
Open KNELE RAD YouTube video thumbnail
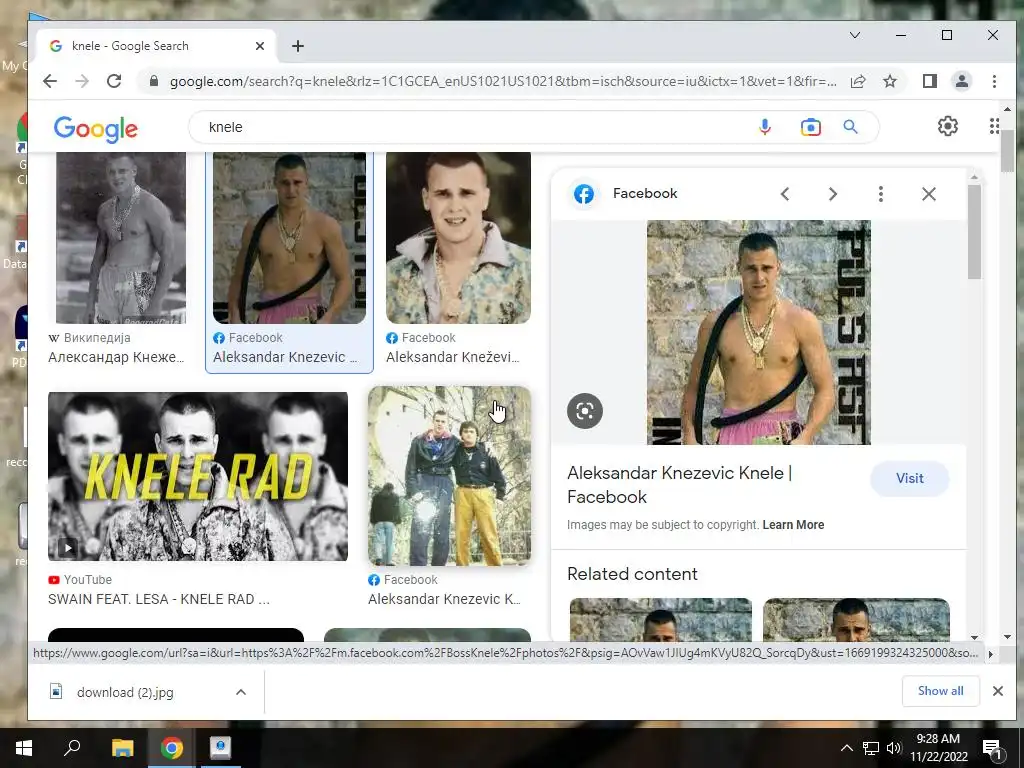198,476
